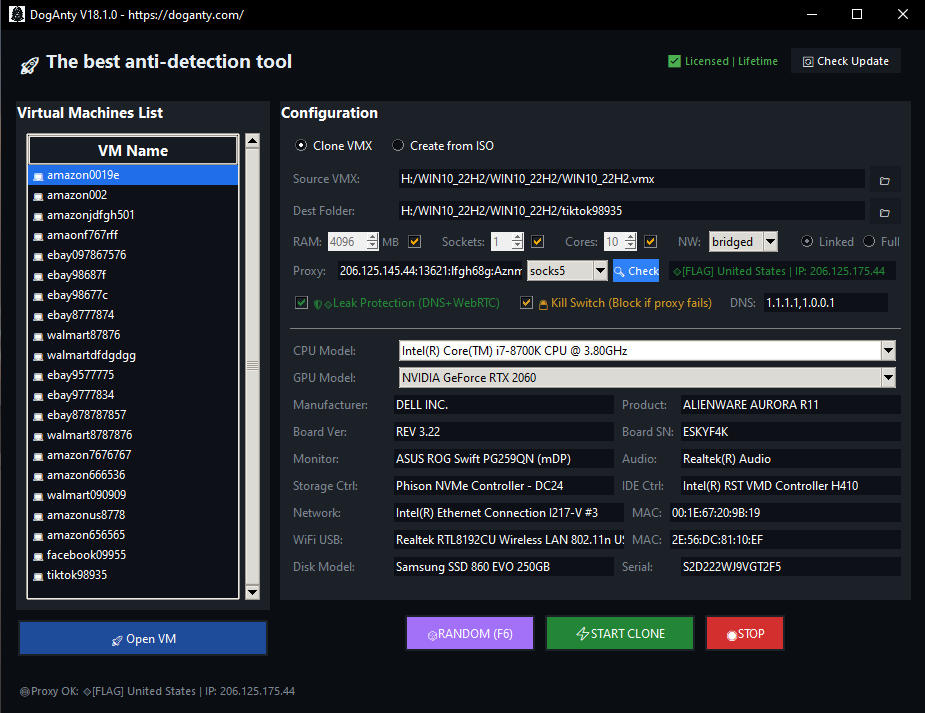Decrease Cores with the down arrow
Viewport: 925px width, 713px height.
pos(631,245)
